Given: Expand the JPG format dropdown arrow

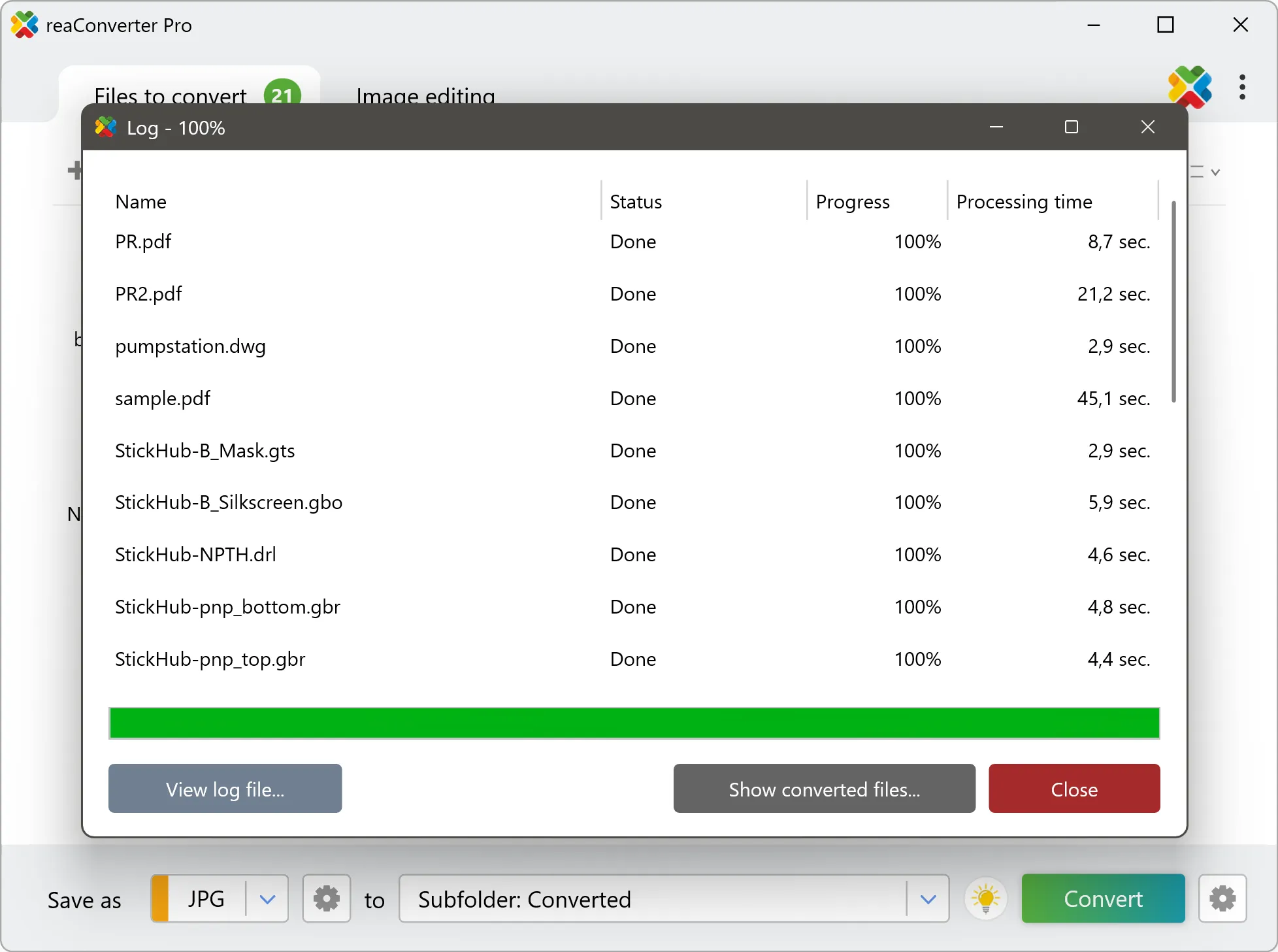Looking at the screenshot, I should point(267,899).
